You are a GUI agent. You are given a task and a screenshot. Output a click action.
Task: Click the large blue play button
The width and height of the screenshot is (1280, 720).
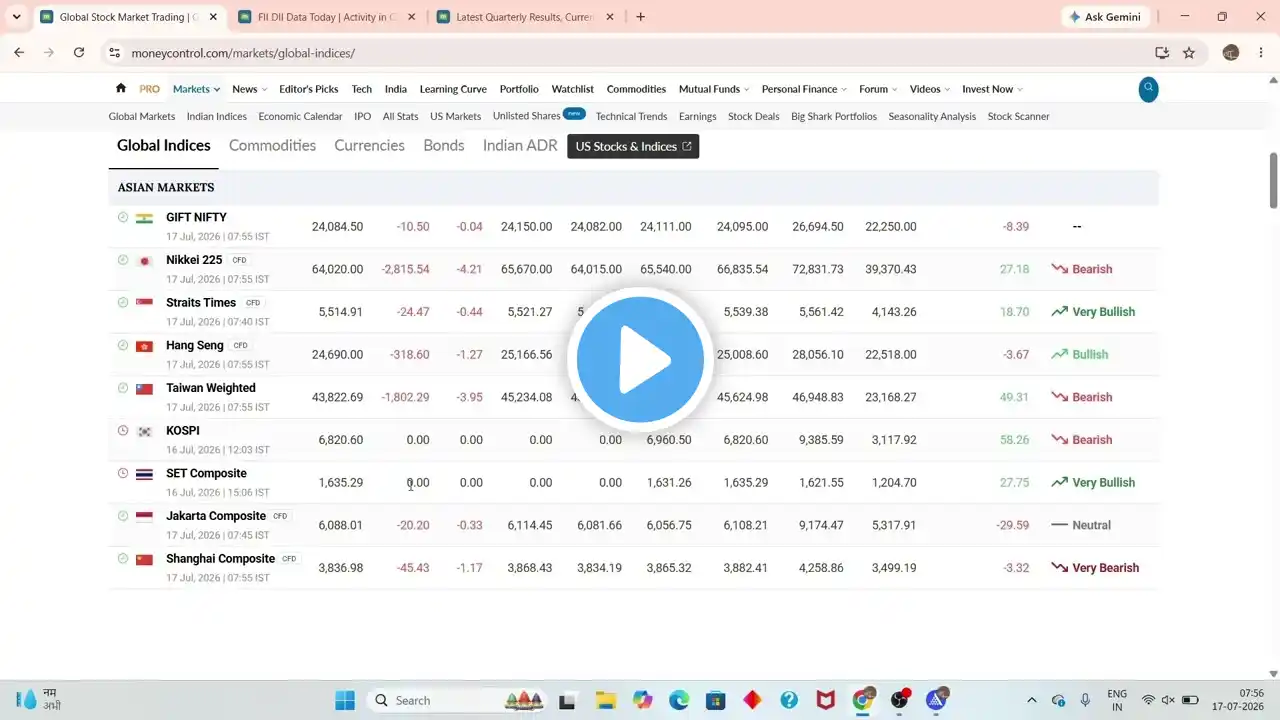[x=640, y=360]
